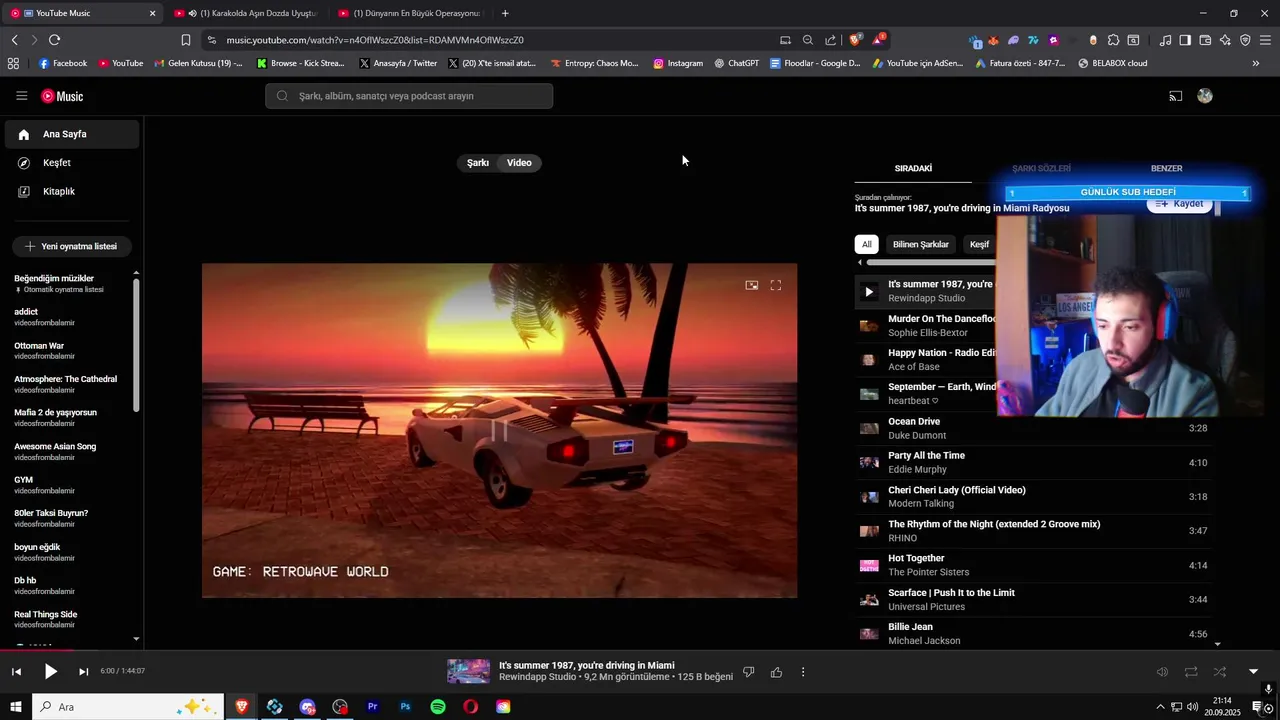Open Brave Shields lion icon
The width and height of the screenshot is (1280, 720).
[855, 40]
